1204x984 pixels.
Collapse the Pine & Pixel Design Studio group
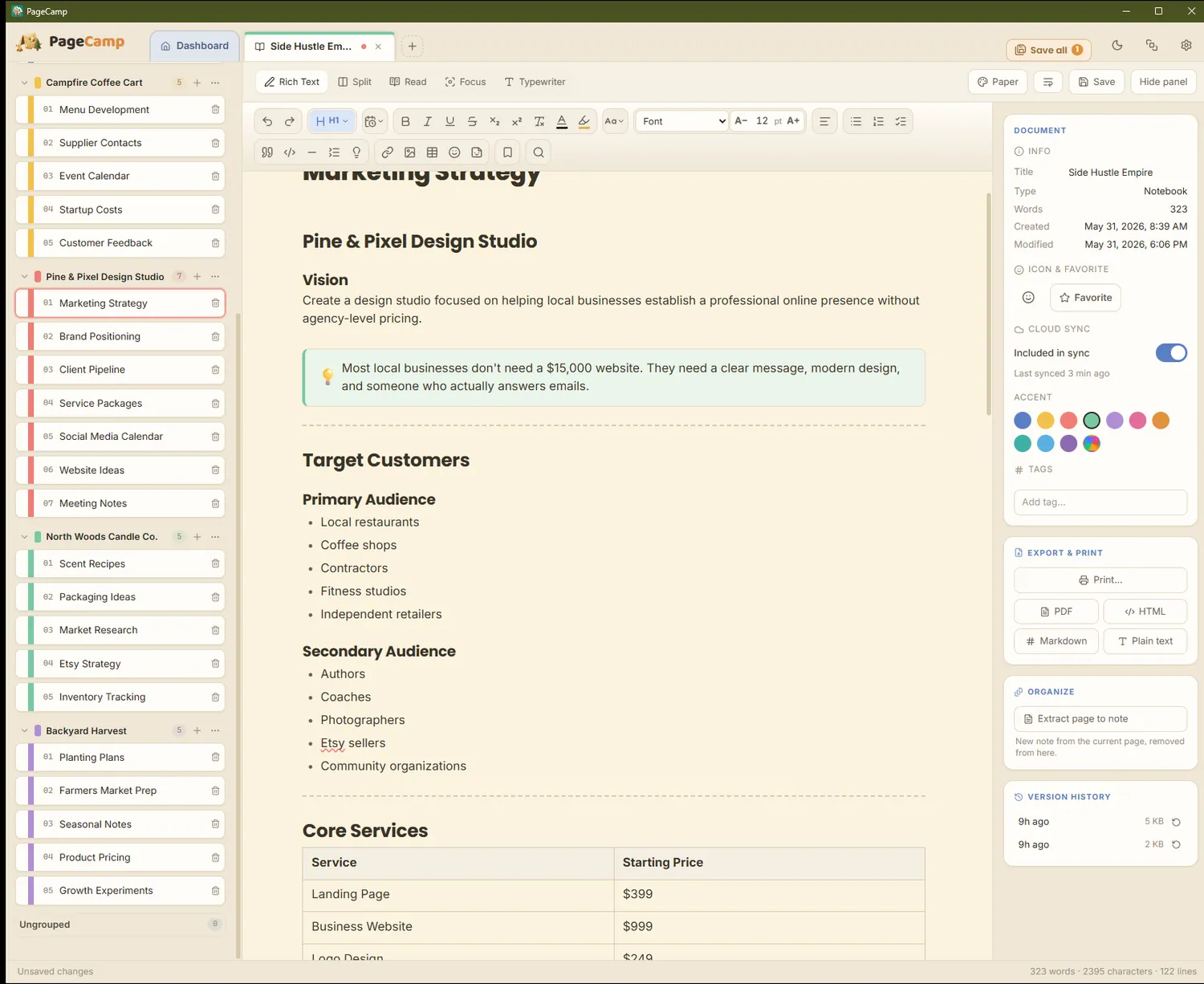coord(24,277)
